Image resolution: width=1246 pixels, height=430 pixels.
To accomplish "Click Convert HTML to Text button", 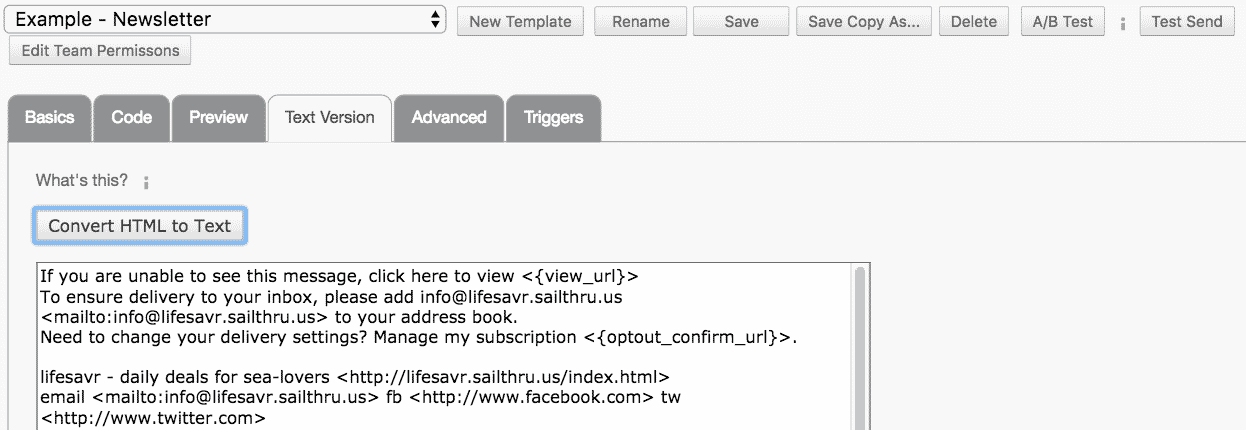I will 140,226.
